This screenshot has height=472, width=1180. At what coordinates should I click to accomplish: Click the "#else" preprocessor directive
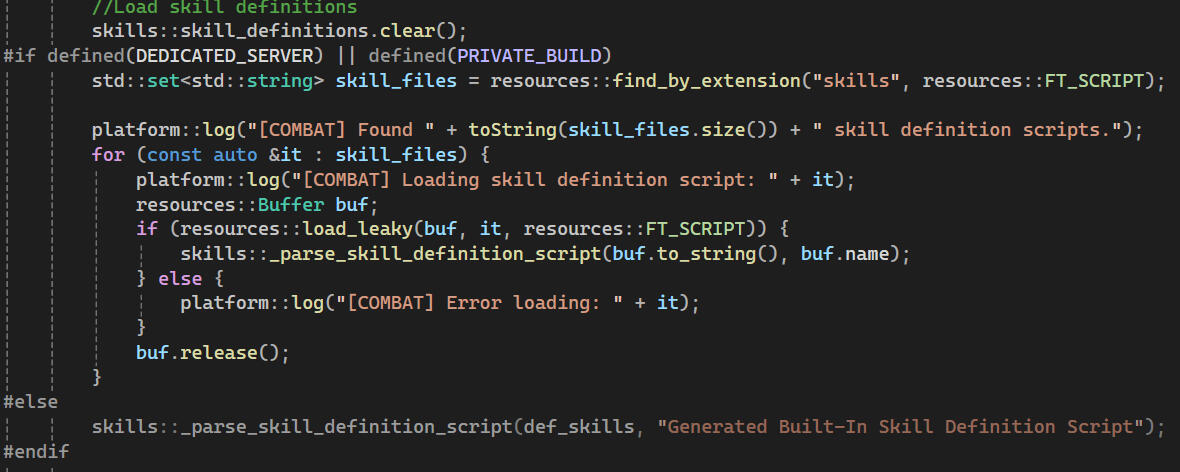tap(30, 402)
